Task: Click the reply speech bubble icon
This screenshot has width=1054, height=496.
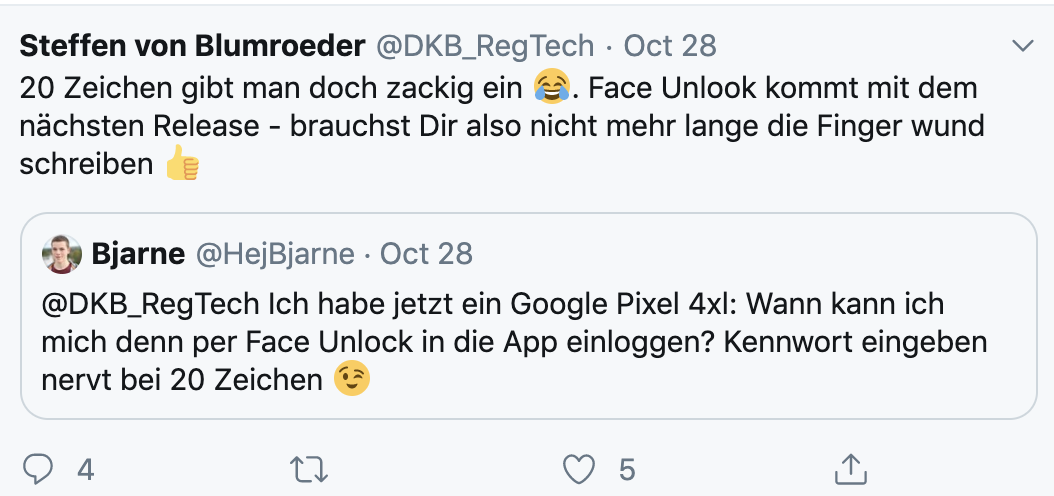Action: pyautogui.click(x=38, y=468)
